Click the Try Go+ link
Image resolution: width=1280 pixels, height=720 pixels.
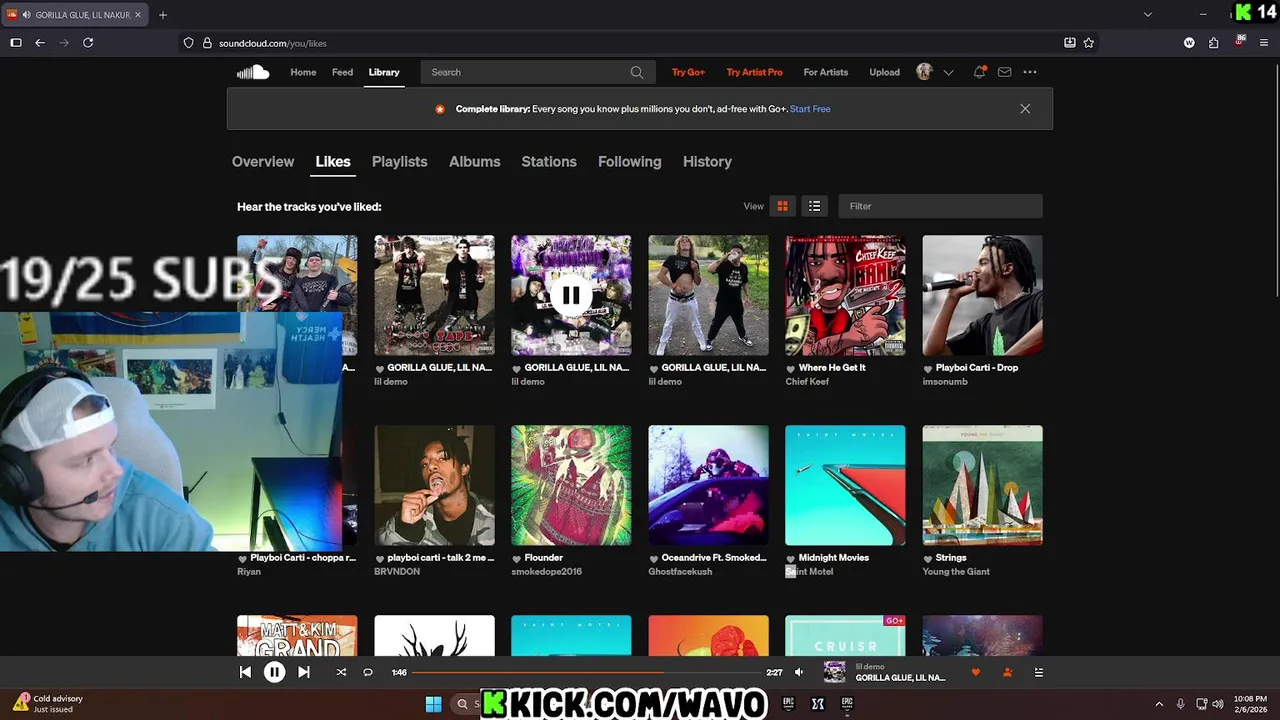point(688,72)
